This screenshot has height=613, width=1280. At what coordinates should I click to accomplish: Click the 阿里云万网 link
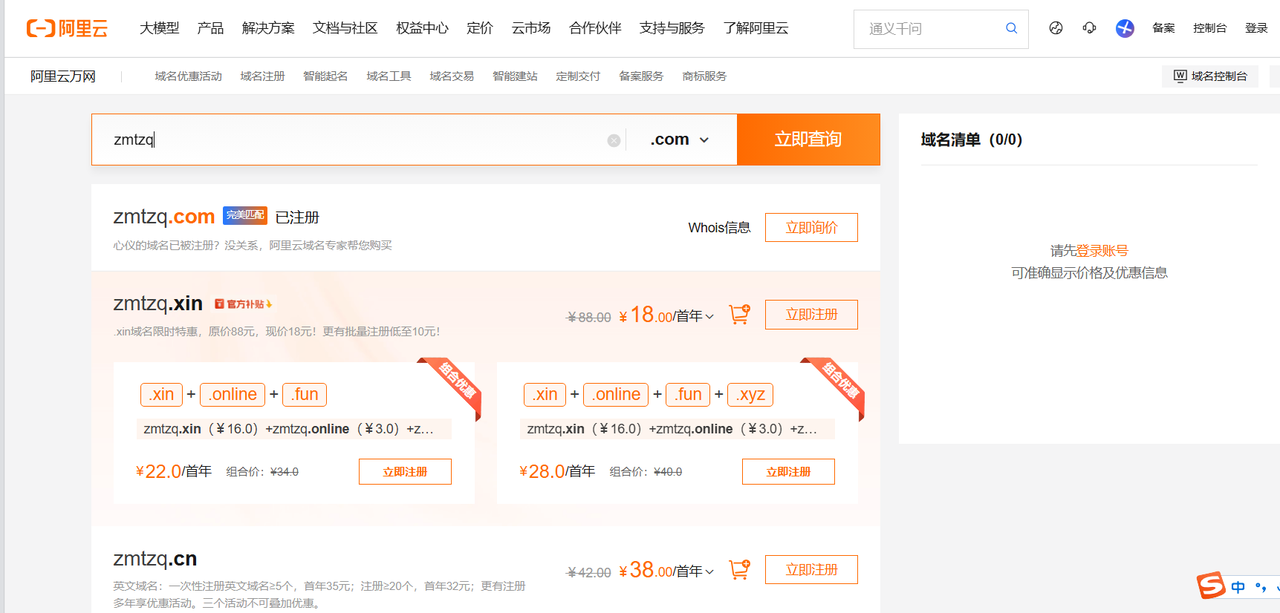pos(63,76)
